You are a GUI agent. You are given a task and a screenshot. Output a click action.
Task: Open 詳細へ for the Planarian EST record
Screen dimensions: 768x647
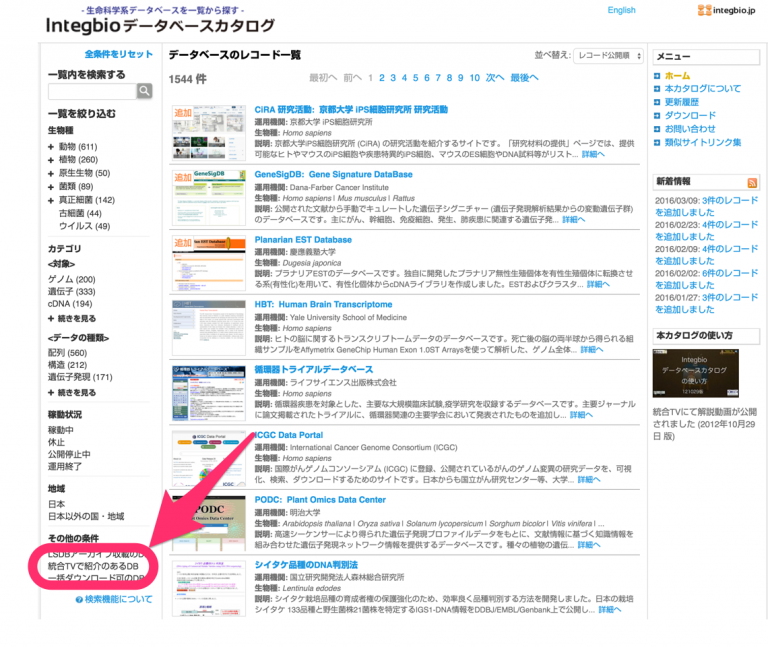point(598,285)
